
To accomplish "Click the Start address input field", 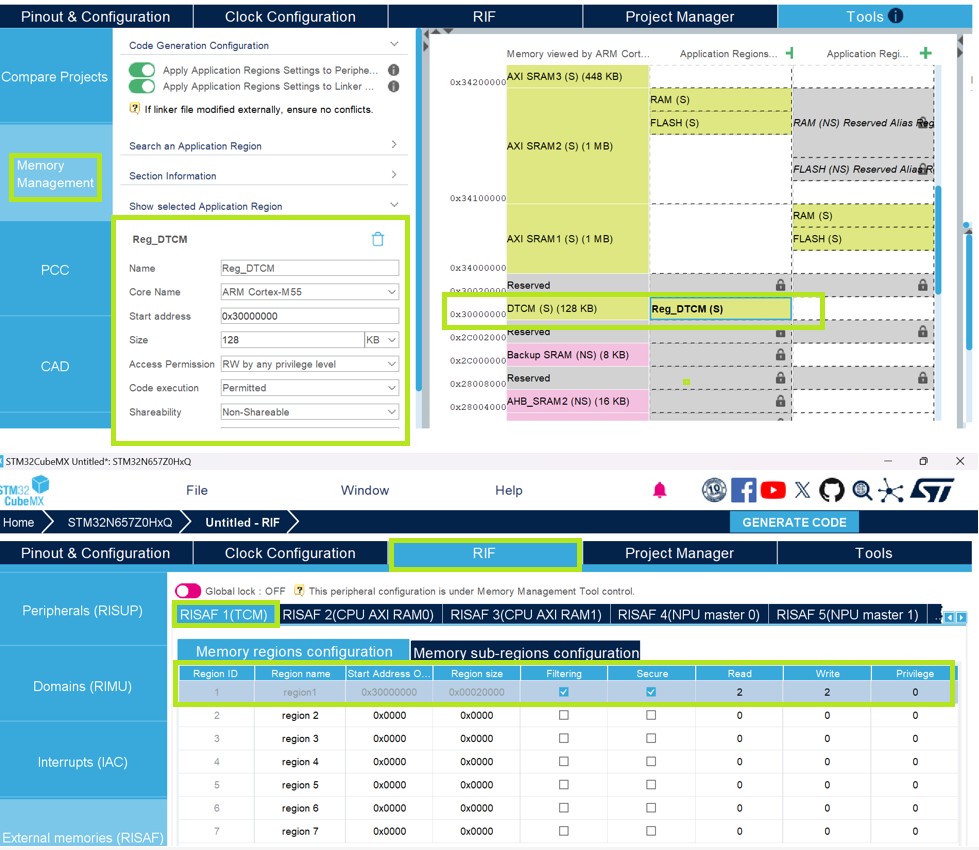I will coord(310,316).
